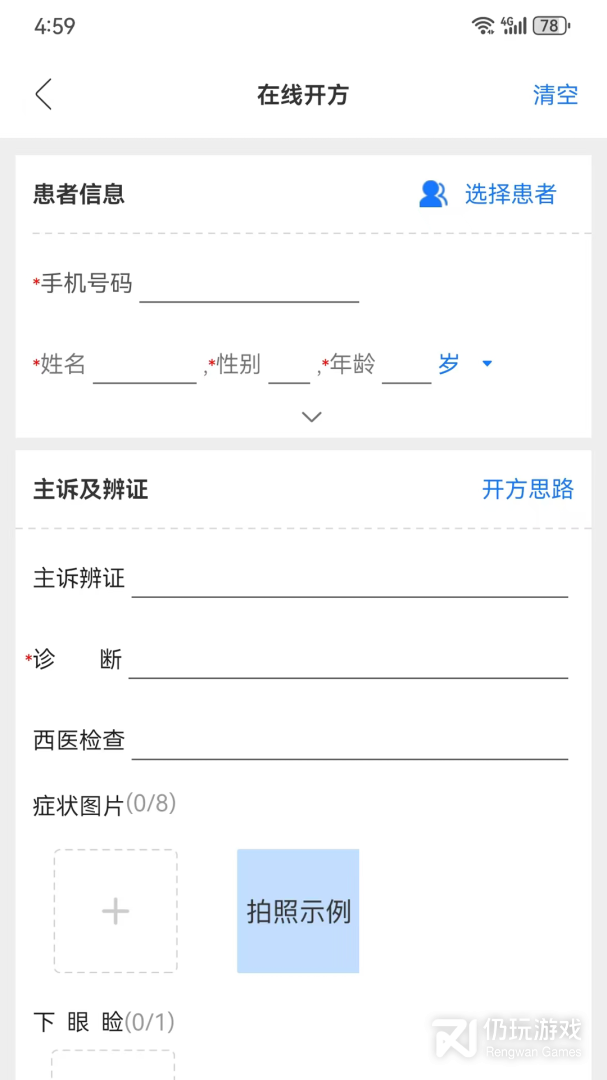This screenshot has width=607, height=1080.
Task: Expand the patient info section chevron
Action: tap(311, 416)
